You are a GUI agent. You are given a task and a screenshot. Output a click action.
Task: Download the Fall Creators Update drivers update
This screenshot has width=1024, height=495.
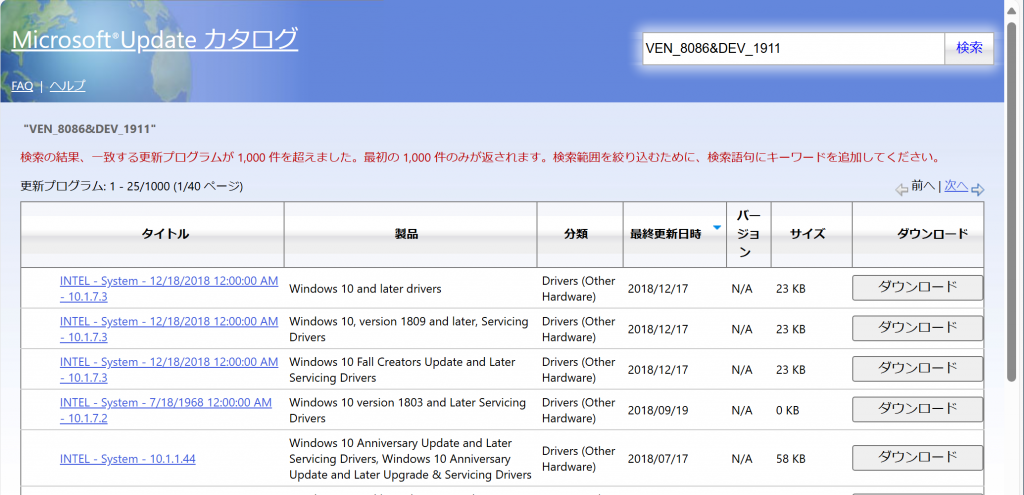(918, 368)
